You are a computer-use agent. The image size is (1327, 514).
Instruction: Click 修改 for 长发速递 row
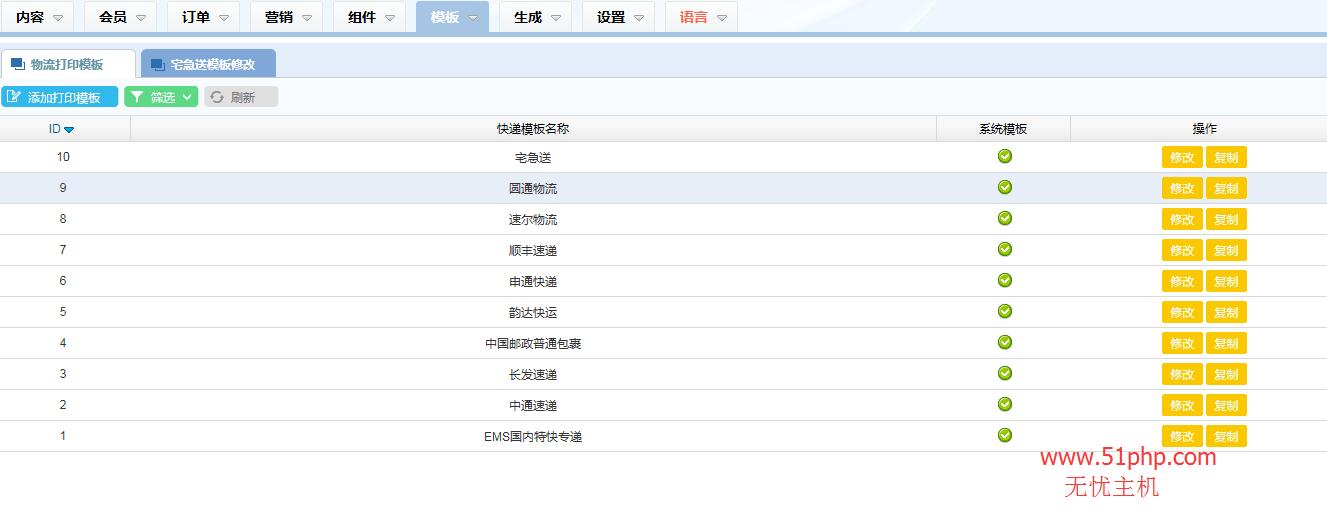tap(1182, 374)
